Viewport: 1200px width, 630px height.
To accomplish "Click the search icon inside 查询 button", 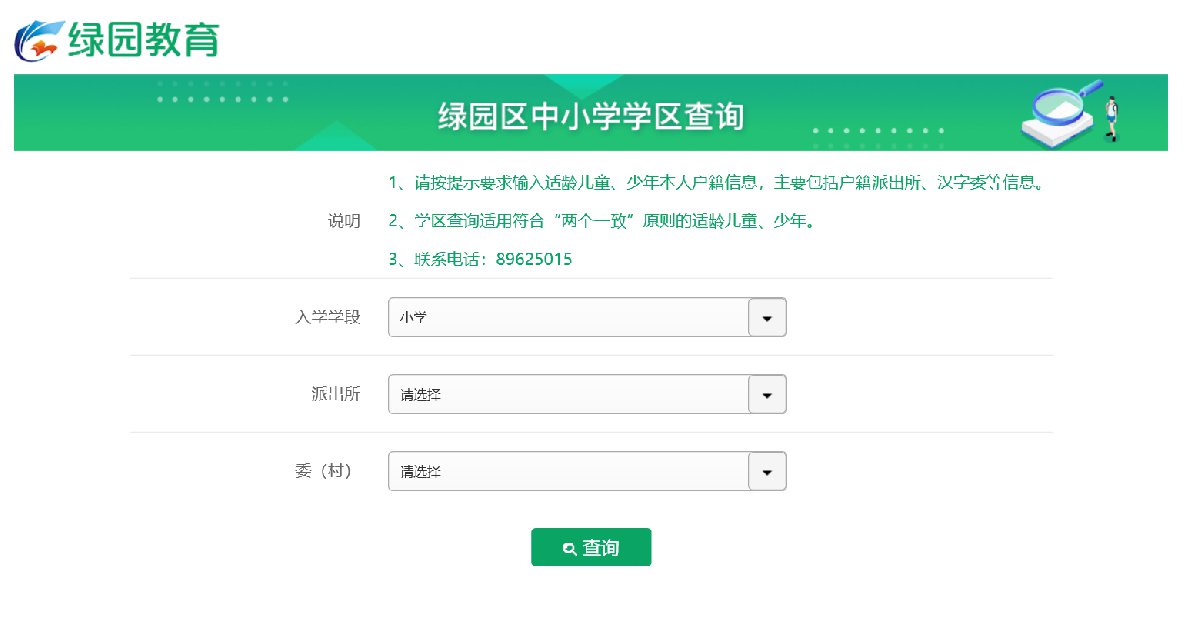I will tap(569, 548).
